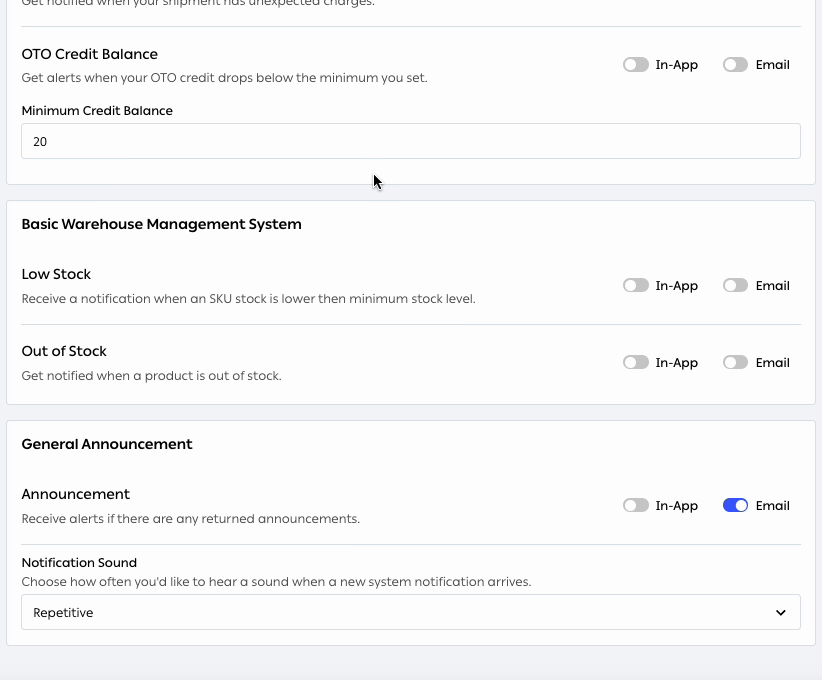Turn on Low Stock In-App notifications
Image resolution: width=822 pixels, height=680 pixels.
pyautogui.click(x=636, y=285)
